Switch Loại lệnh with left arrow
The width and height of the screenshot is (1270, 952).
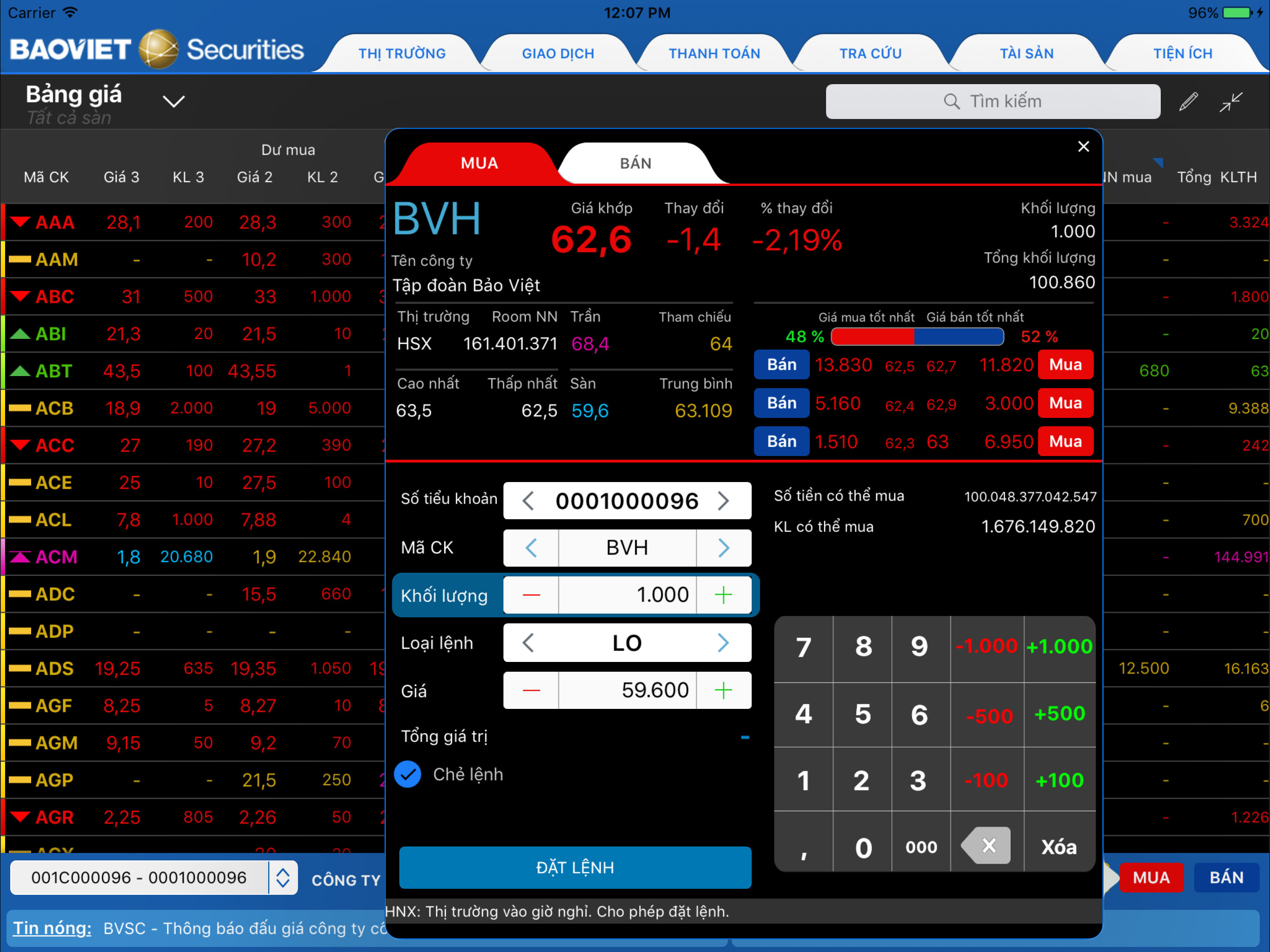coord(529,643)
